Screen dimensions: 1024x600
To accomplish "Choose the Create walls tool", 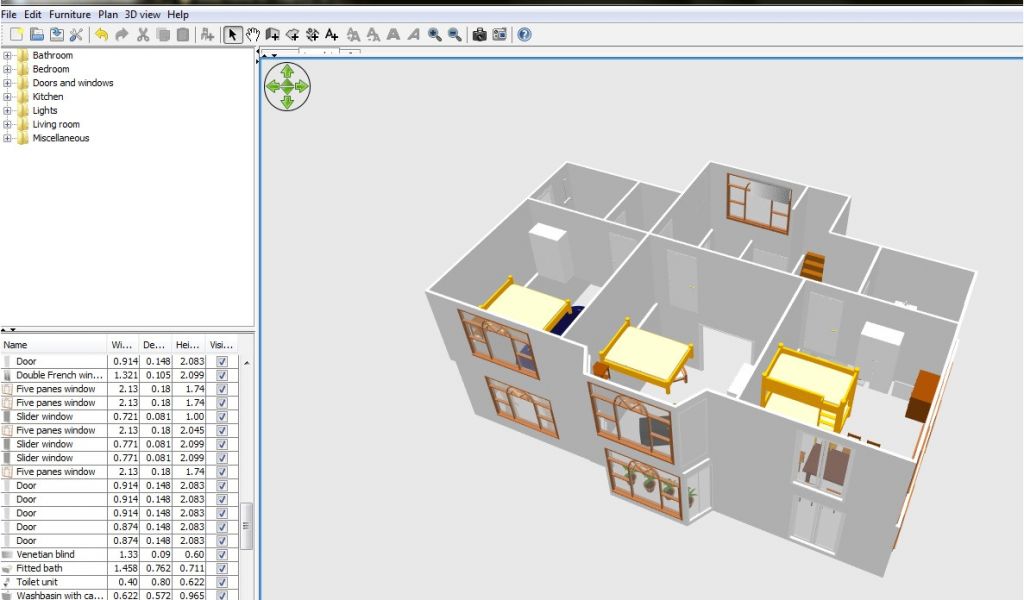I will click(272, 35).
